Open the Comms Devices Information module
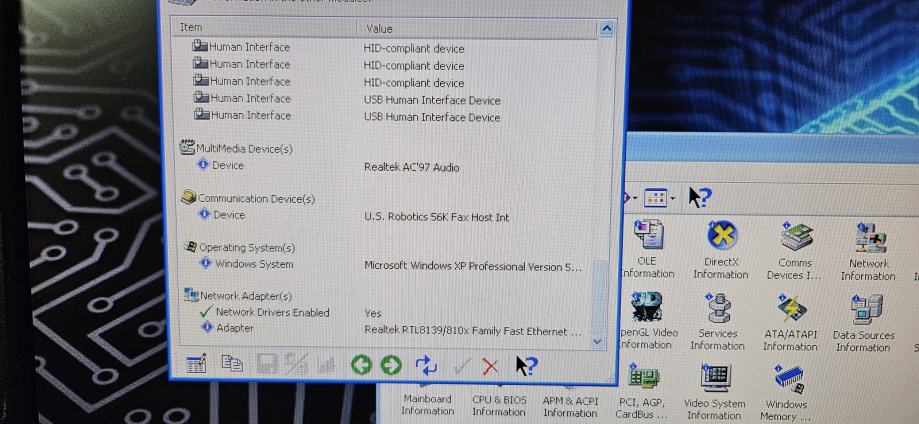 click(x=794, y=252)
